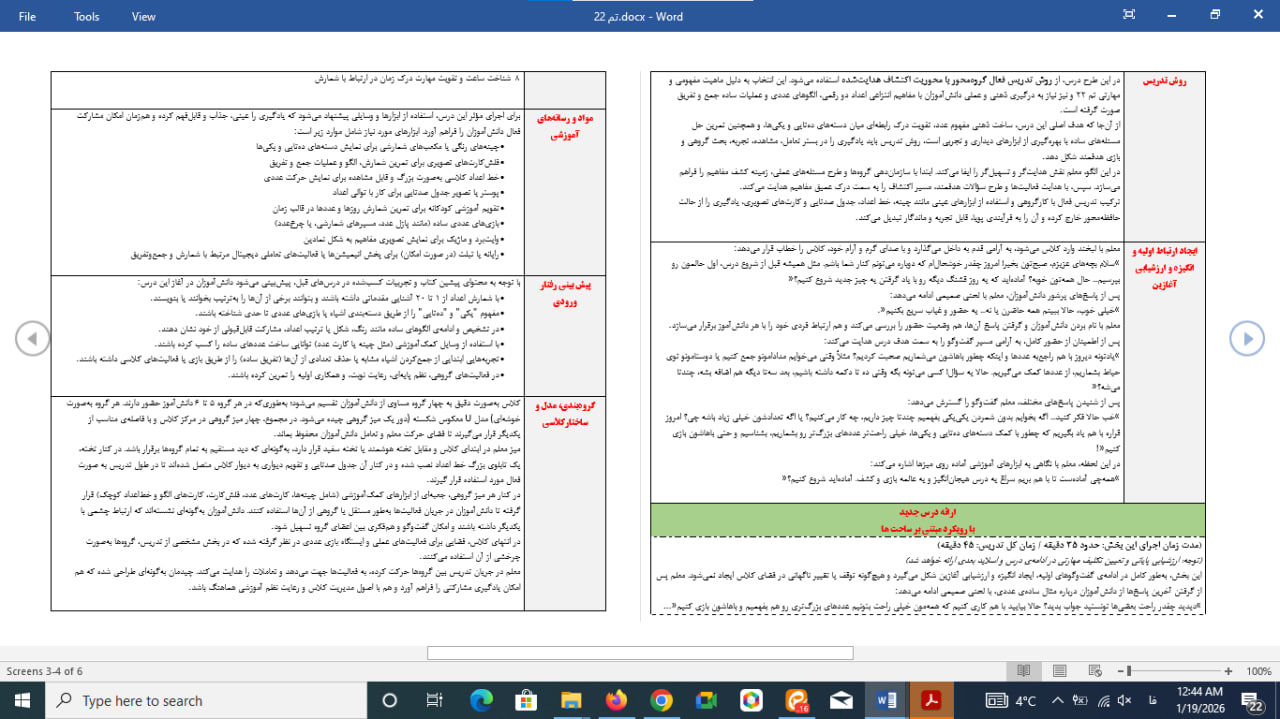Open the Tools menu
The image size is (1280, 719).
[x=87, y=16]
